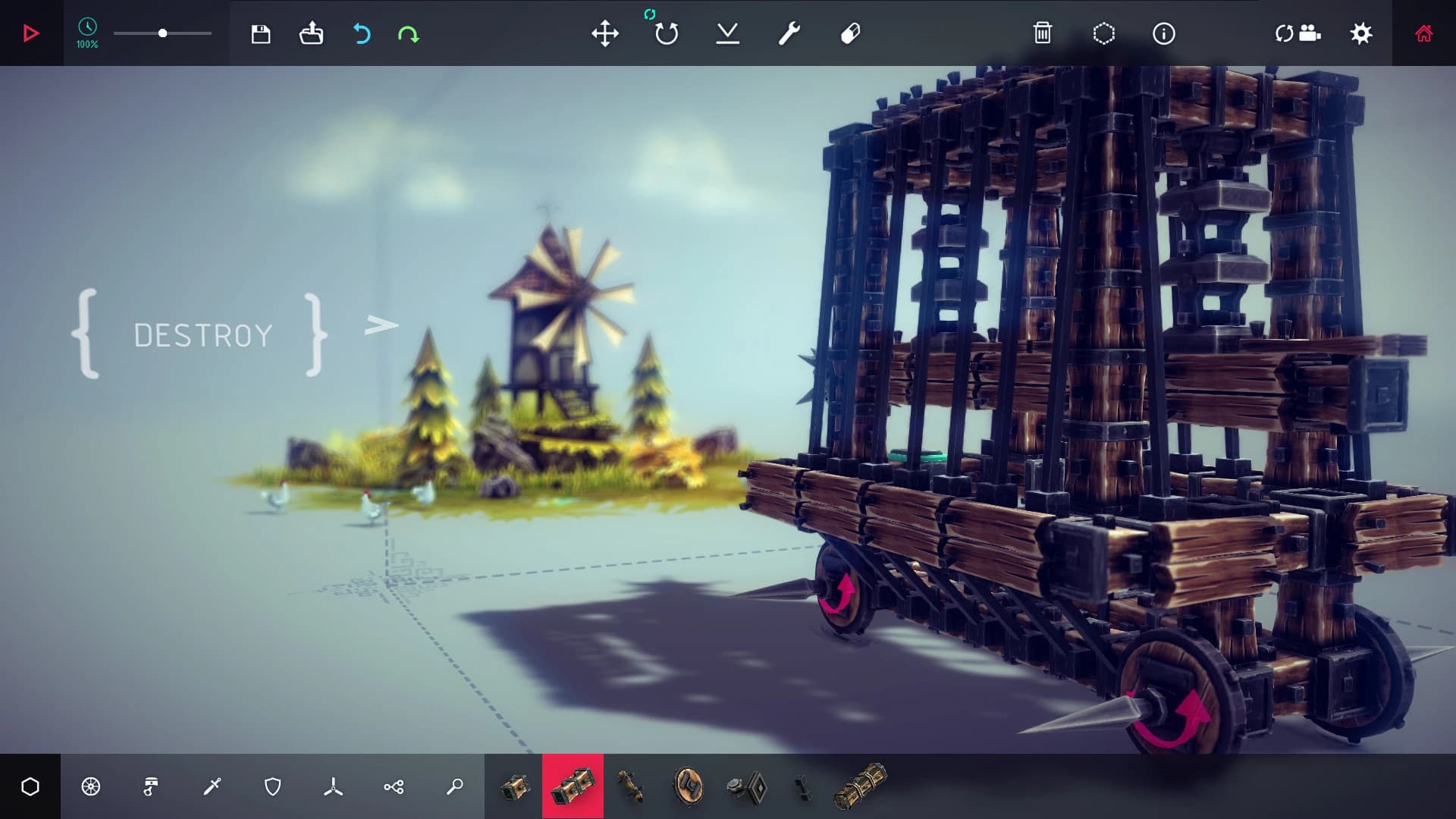
Task: Expand the armor blocks category
Action: pos(273,786)
